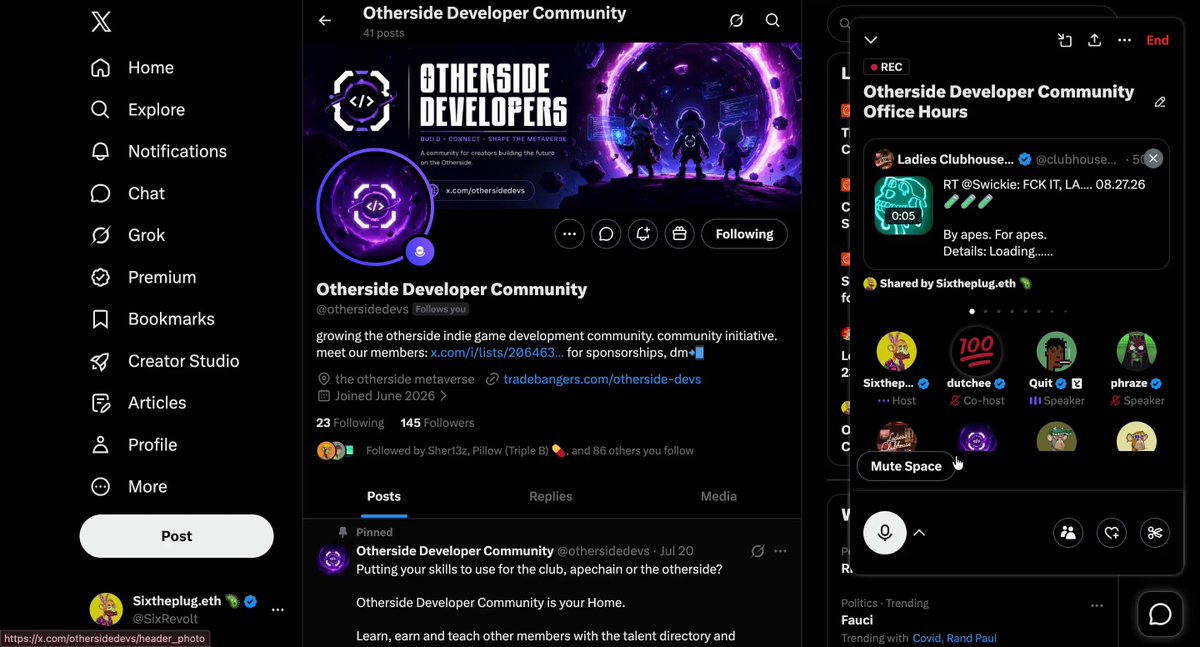Open the Space three-dots menu
Viewport: 1200px width, 647px height.
pyautogui.click(x=1125, y=40)
